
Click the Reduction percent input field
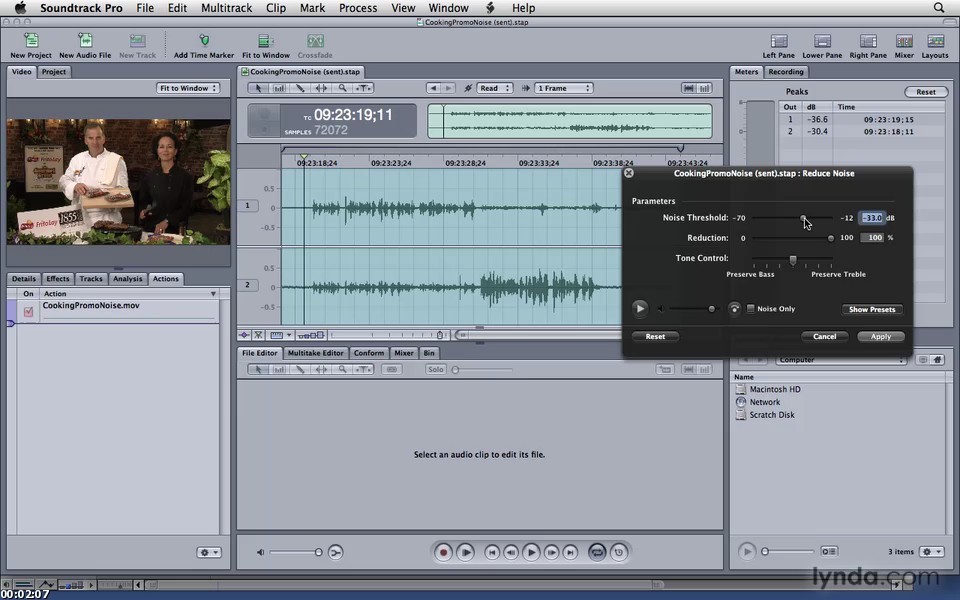click(x=872, y=238)
